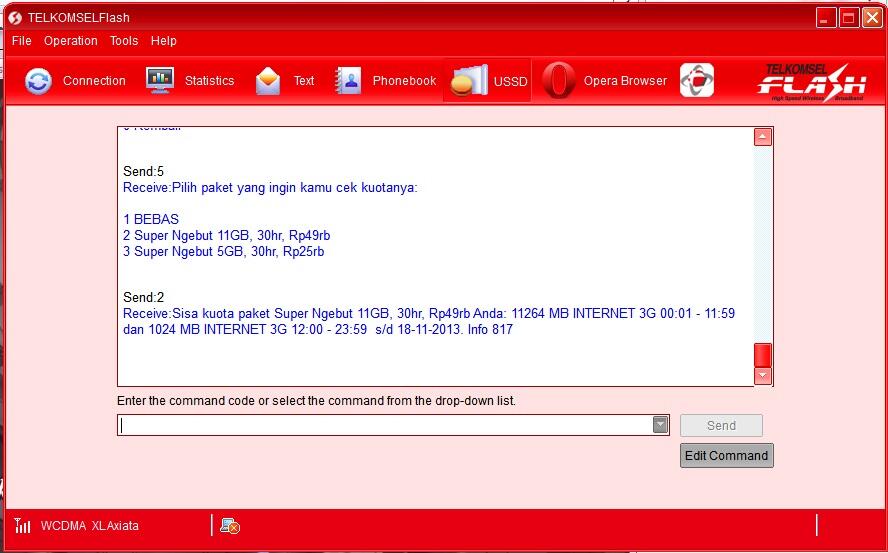Screen dimensions: 888x553
Task: Click the Telkomsel Flash brand logo
Action: pos(812,83)
